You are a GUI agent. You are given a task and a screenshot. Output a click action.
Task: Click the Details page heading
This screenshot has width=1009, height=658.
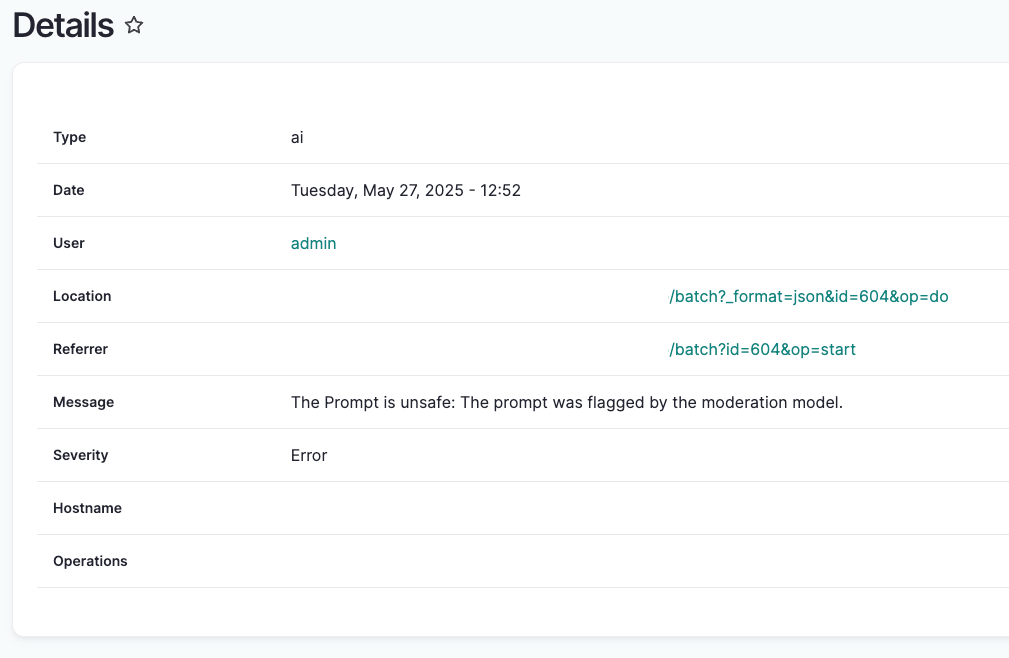(61, 26)
